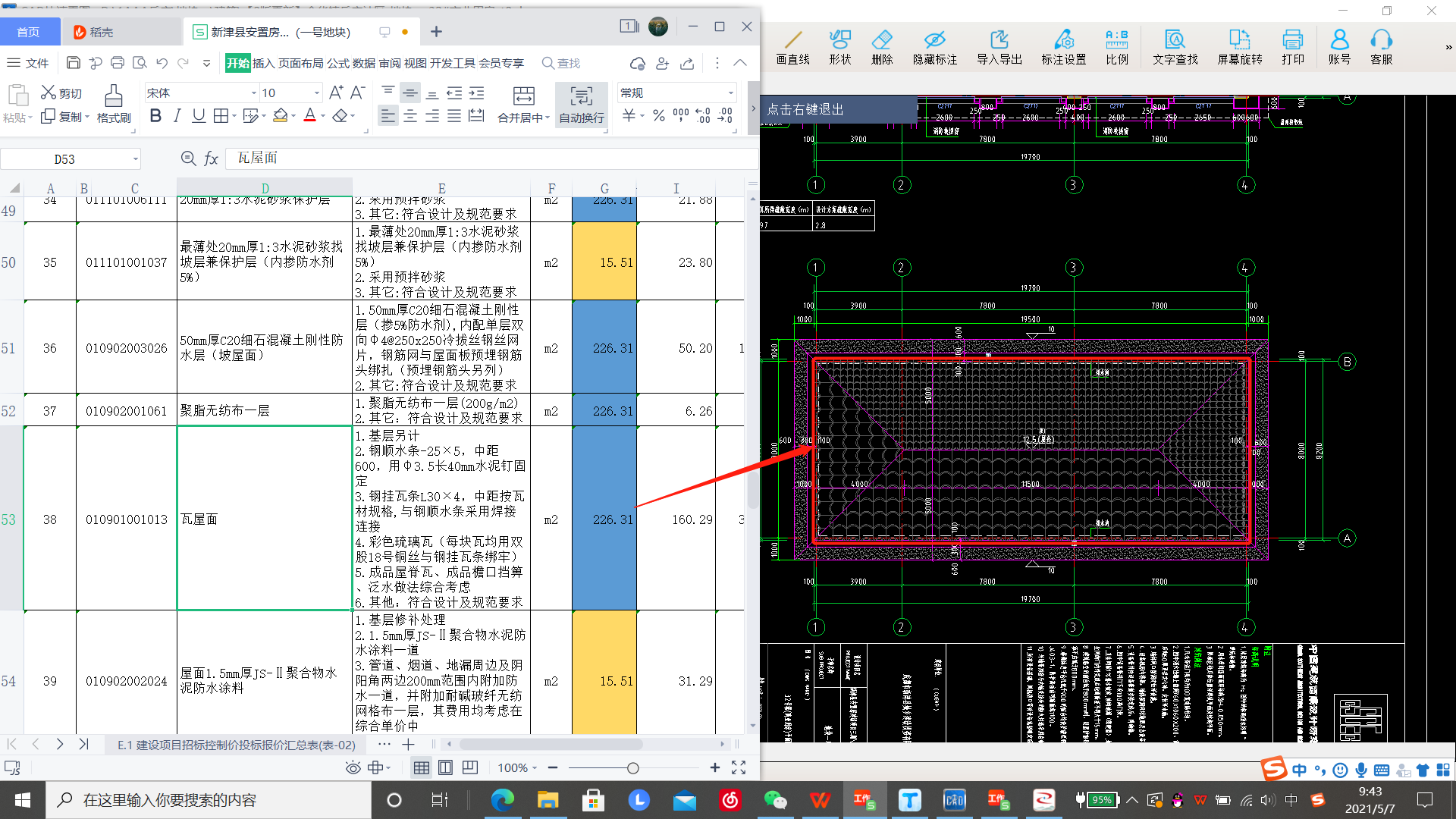
Task: Click the print icon in WPS quick toolbar
Action: click(x=118, y=63)
